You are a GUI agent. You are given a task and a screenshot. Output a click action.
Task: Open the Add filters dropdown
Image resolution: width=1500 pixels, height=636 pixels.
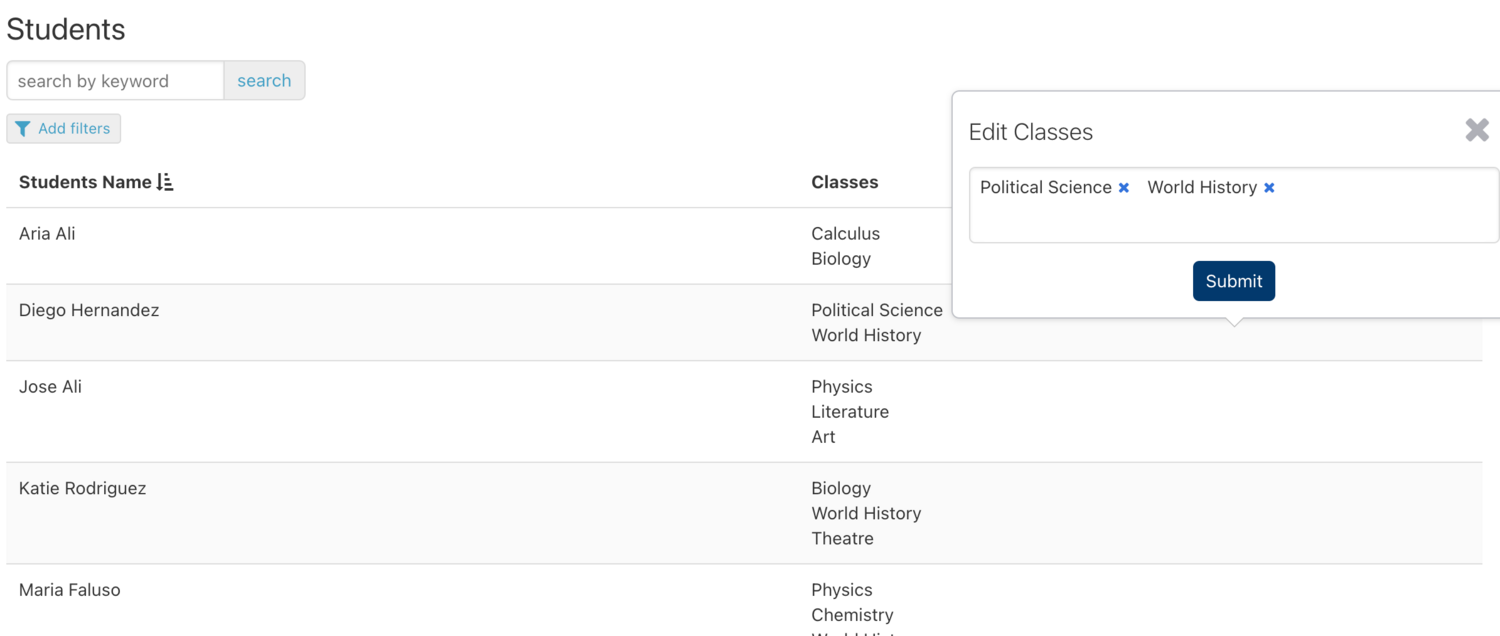coord(64,129)
